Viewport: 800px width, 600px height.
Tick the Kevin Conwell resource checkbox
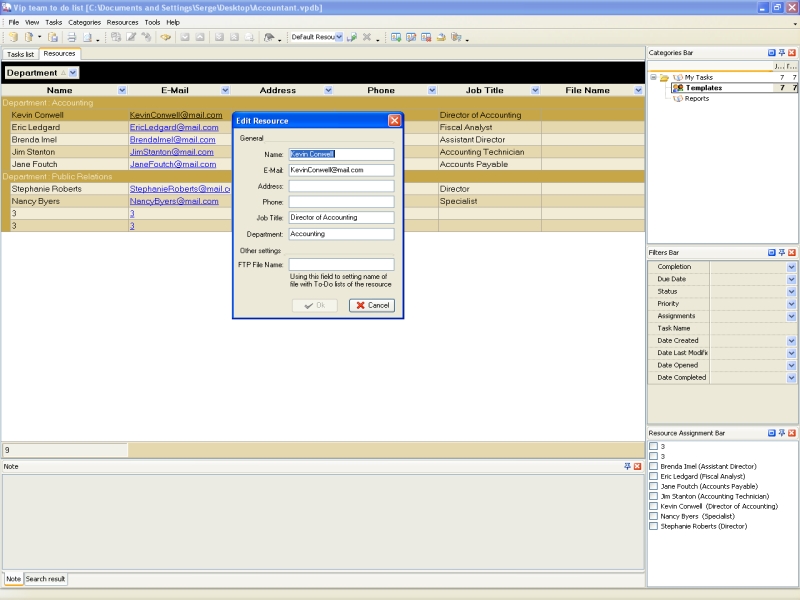tap(653, 506)
